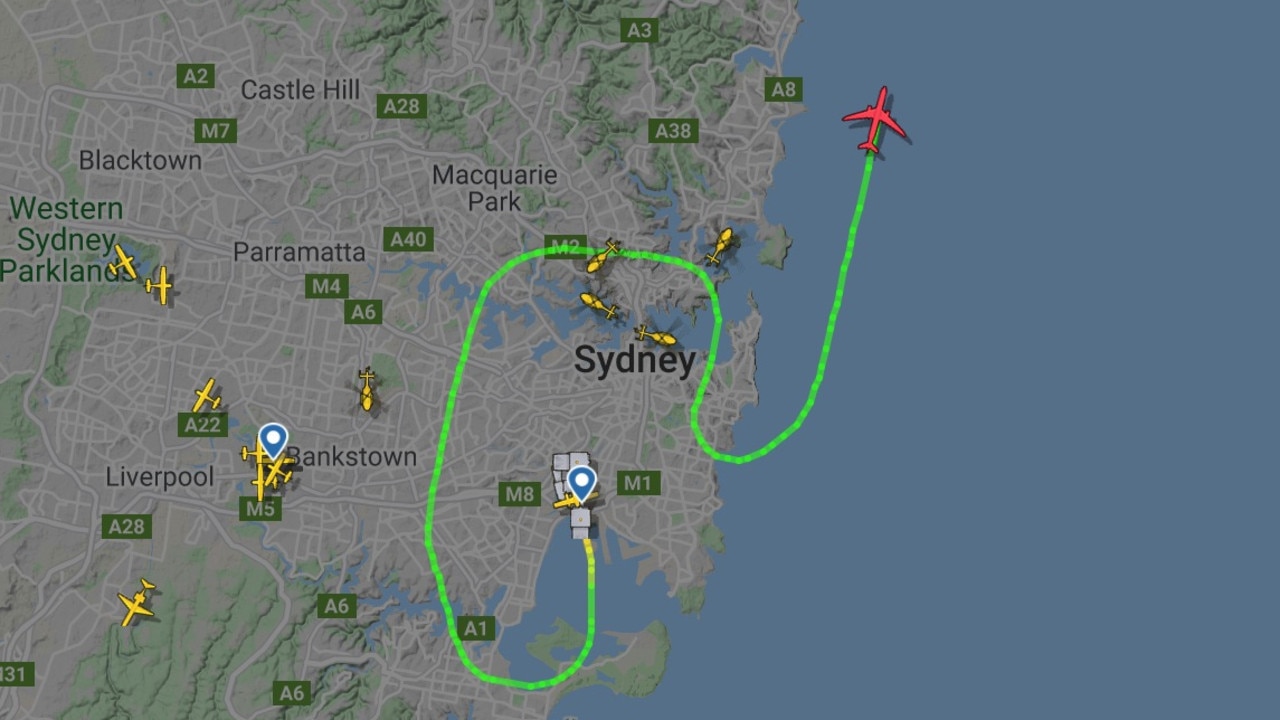The height and width of the screenshot is (720, 1280).
Task: Click the Sydney city label
Action: [x=635, y=360]
